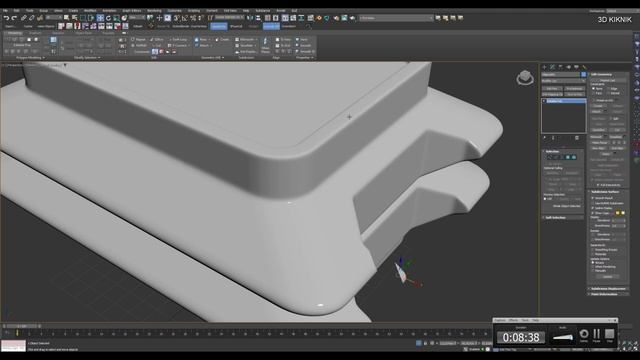Select the Unlink Selection tool
640x360 pixels.
pos(31,18)
